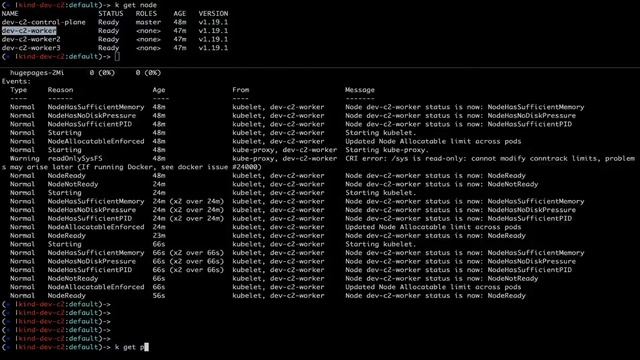Screen dimensions: 640x360
Task: Click '24m (x2 over 24m)' in NodeHasSufficientMemory row
Action: click(188, 201)
